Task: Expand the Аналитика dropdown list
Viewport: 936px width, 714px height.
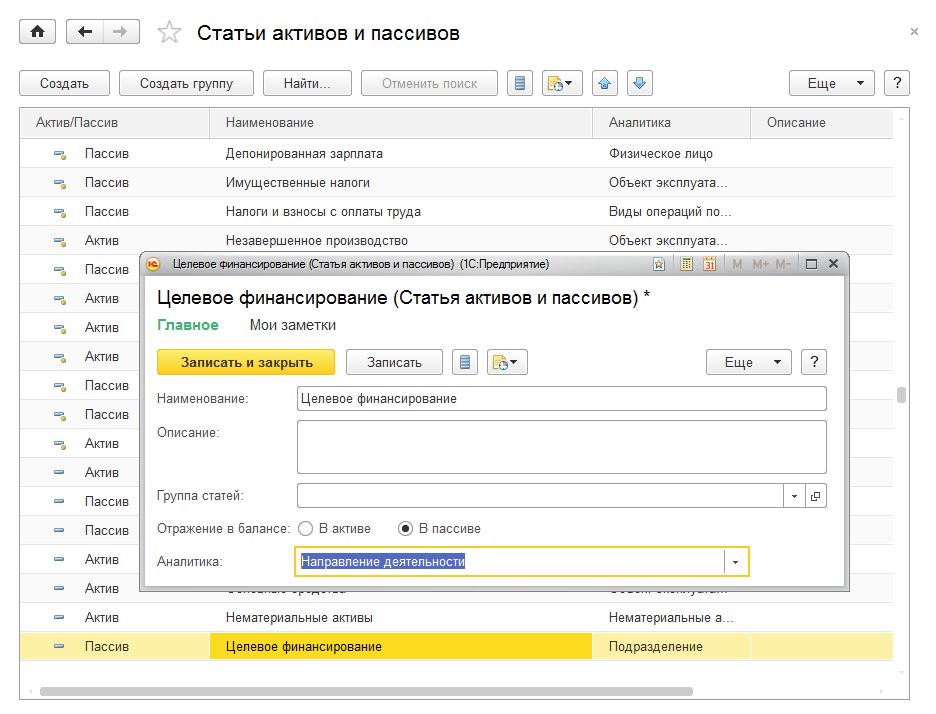Action: coord(736,562)
